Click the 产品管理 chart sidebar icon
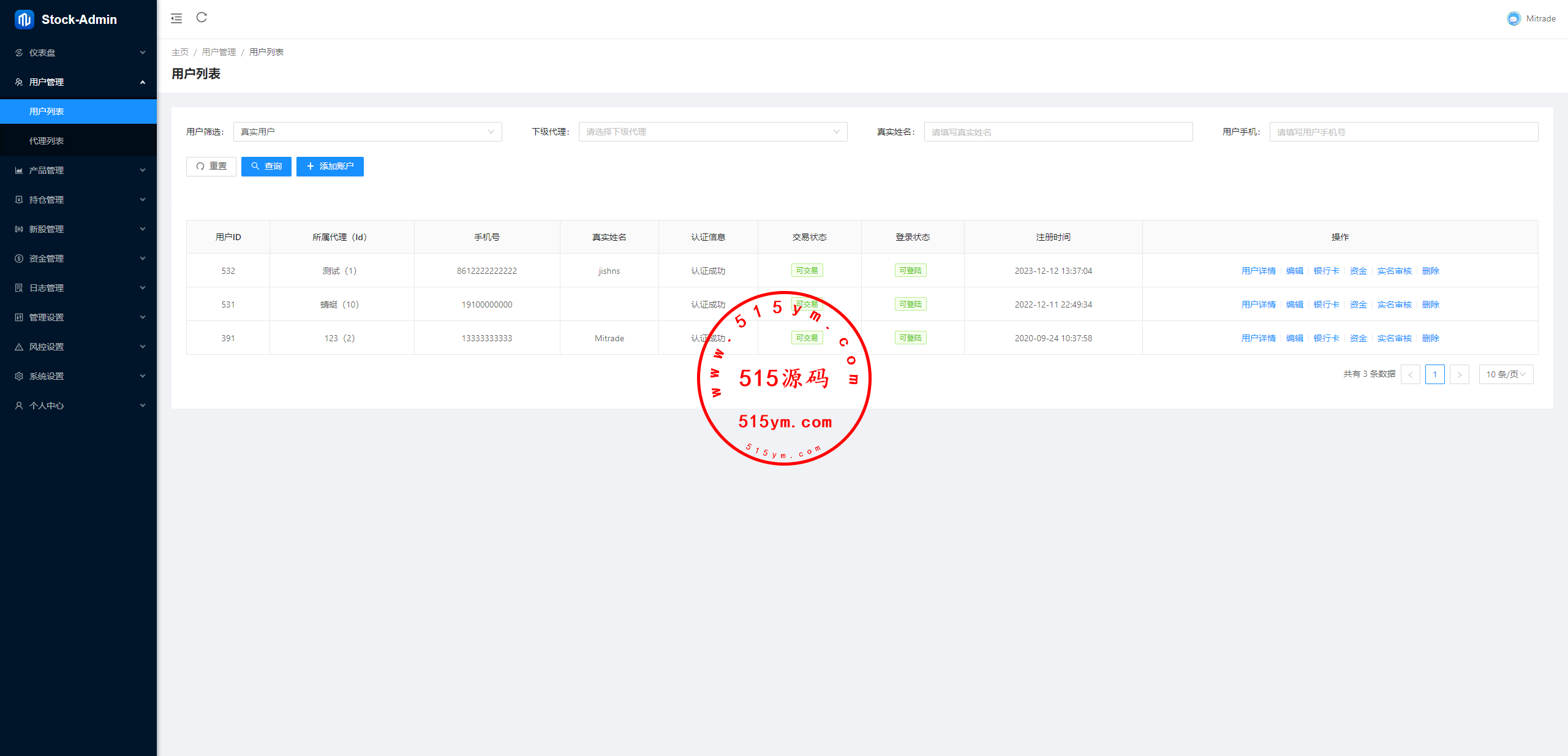The height and width of the screenshot is (756, 1568). (x=19, y=170)
